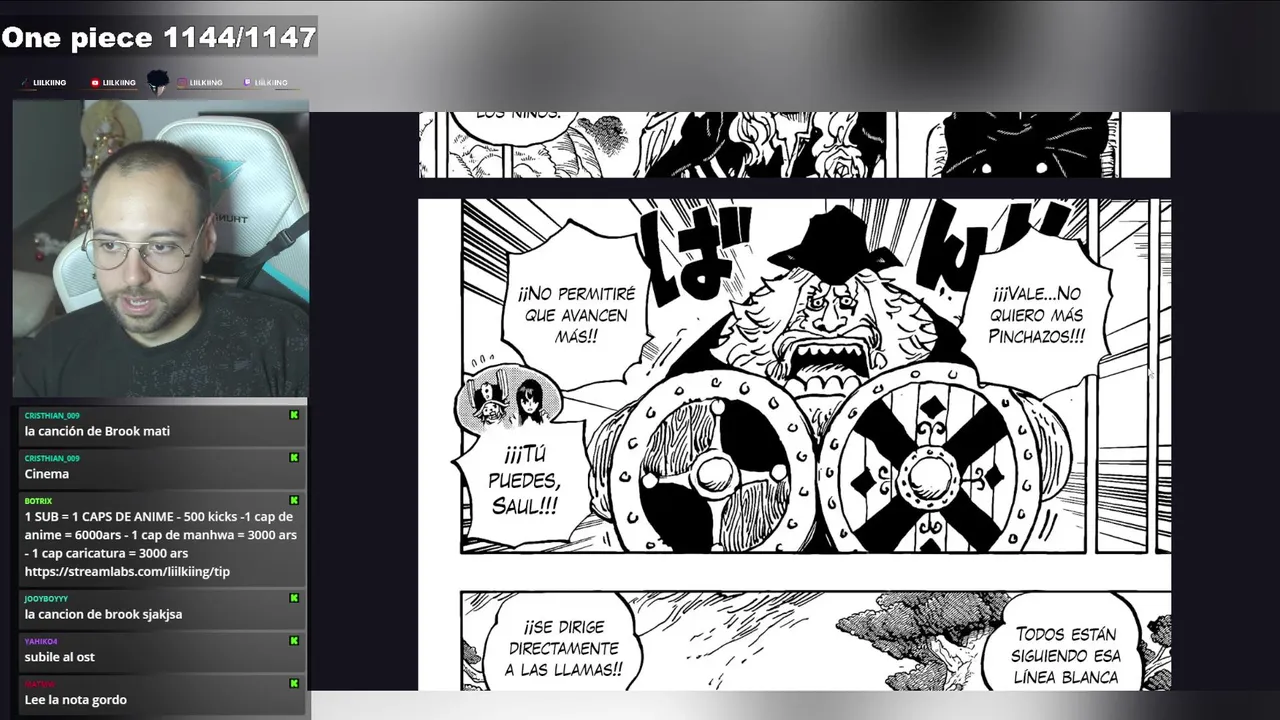Click the TikTok icon beside LIILKIING
The width and height of the screenshot is (1280, 720).
coord(25,83)
